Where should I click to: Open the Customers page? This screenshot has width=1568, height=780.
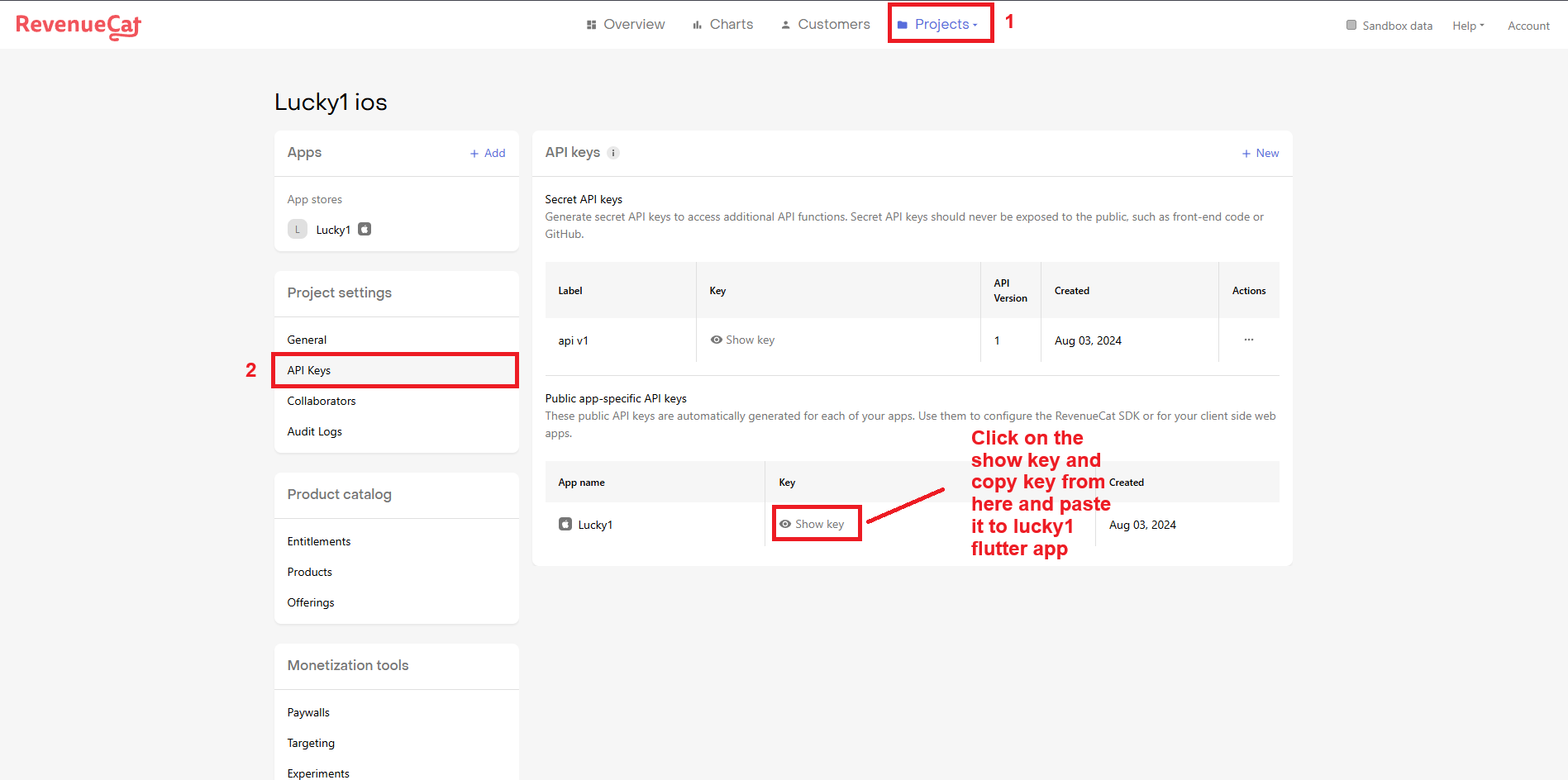click(x=825, y=24)
